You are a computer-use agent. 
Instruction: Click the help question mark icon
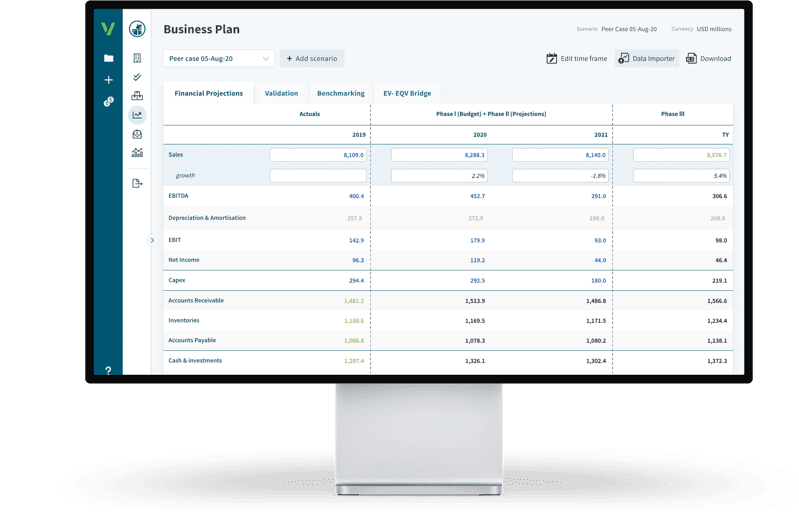coord(108,370)
